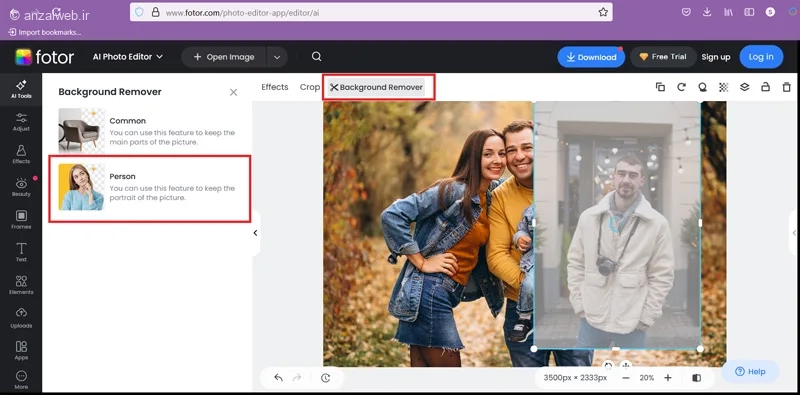Screen dimensions: 800x395
Task: Close the Background Remover panel
Action: point(233,92)
